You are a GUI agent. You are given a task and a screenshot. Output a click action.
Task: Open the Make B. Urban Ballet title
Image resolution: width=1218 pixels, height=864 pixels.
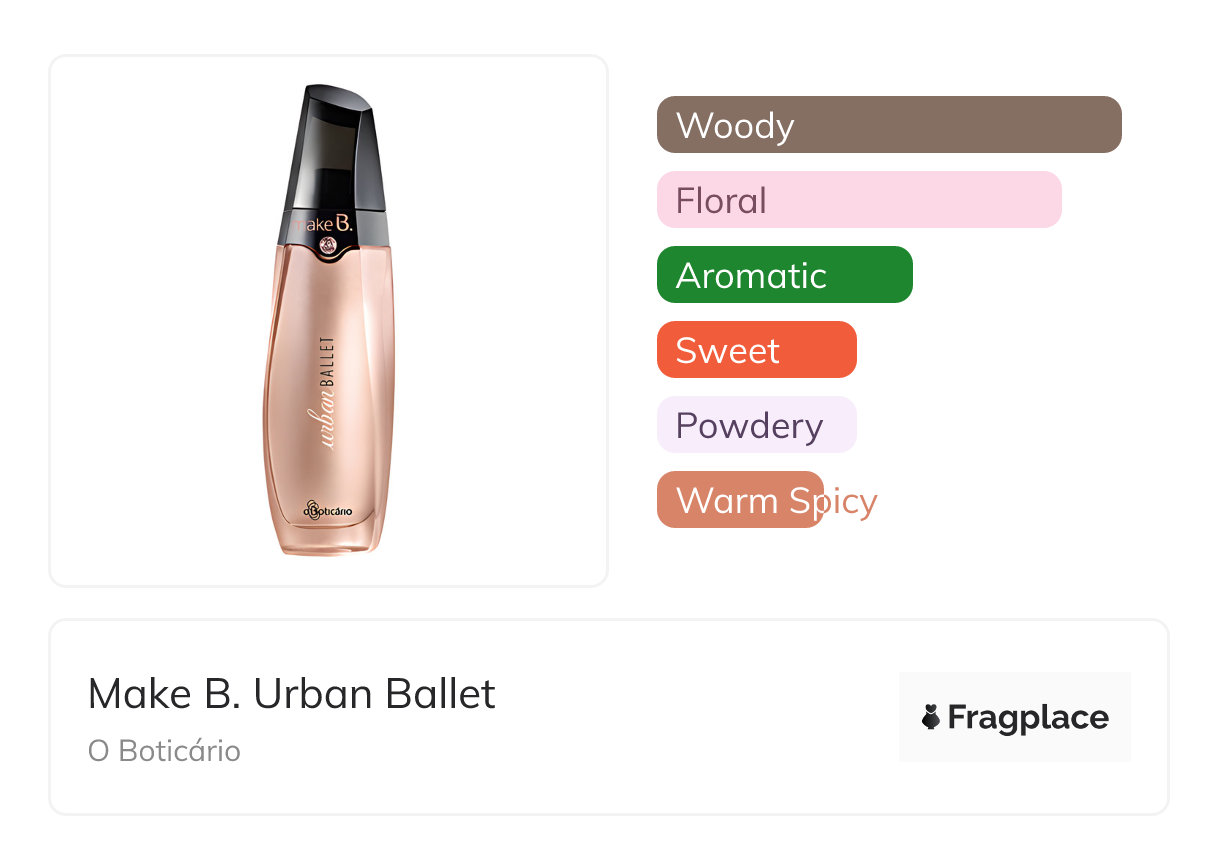[291, 694]
